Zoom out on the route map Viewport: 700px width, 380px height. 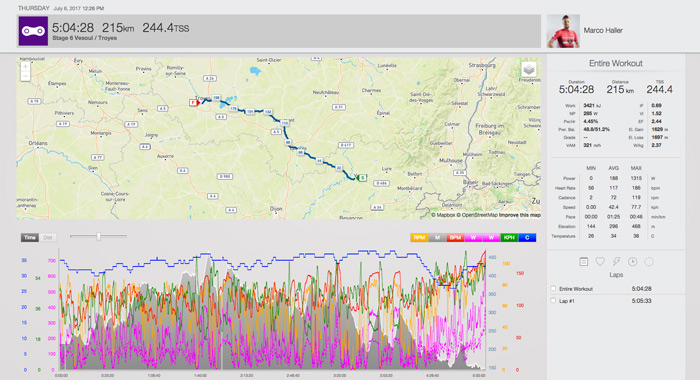coord(25,77)
